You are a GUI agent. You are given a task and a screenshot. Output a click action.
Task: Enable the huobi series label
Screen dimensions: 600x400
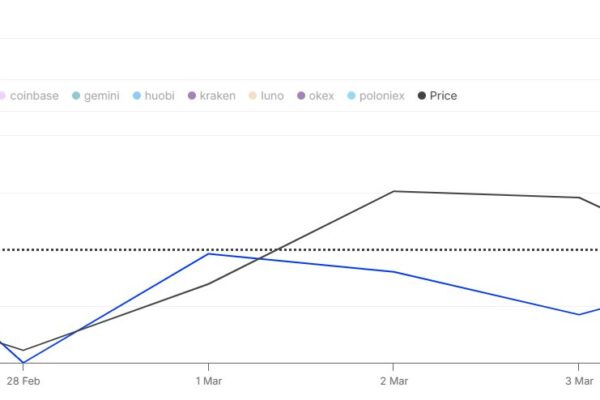160,96
